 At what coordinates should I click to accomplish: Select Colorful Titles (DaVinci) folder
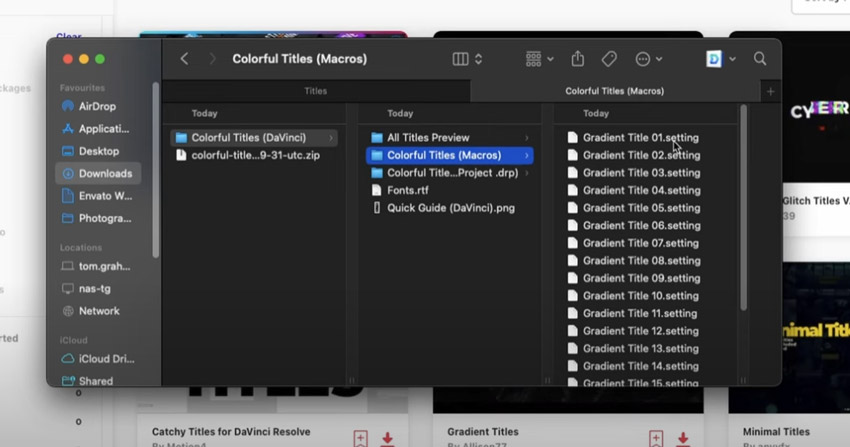coord(254,138)
